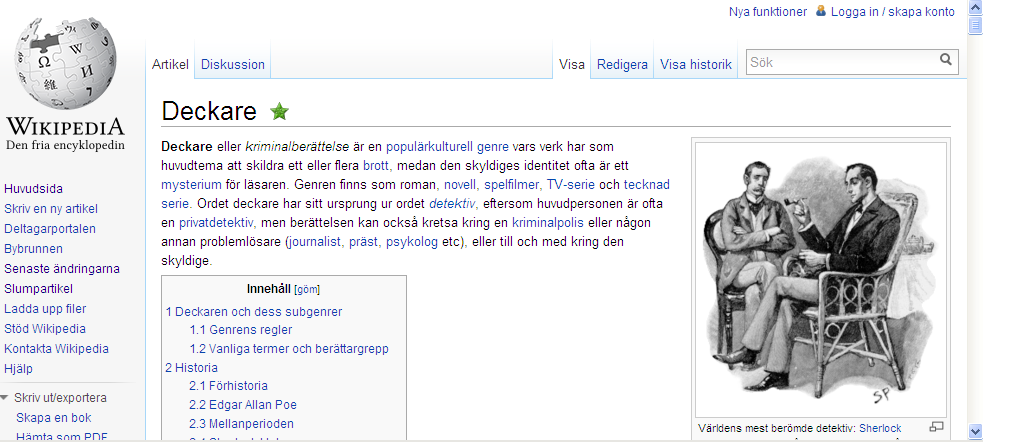The image size is (1024, 442).
Task: Jump to 2.2 Edgar Allan Poe
Action: pyautogui.click(x=243, y=405)
